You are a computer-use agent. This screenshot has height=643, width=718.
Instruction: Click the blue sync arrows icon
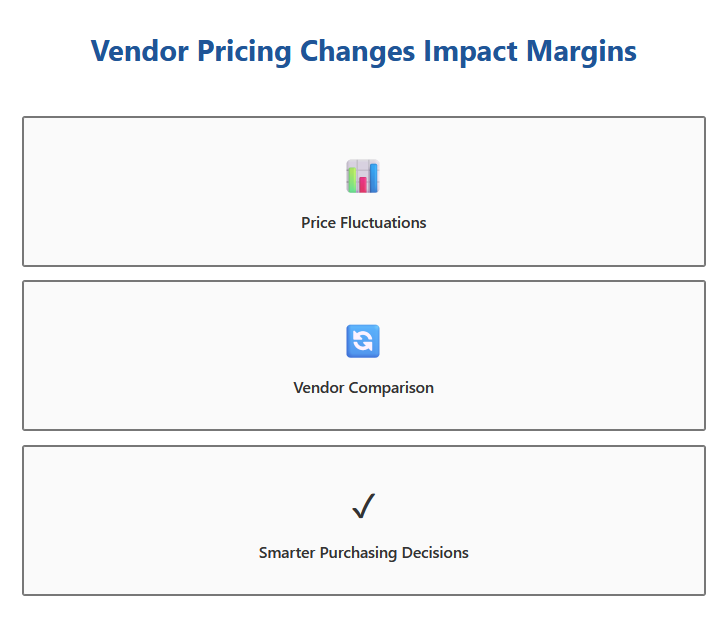[363, 341]
